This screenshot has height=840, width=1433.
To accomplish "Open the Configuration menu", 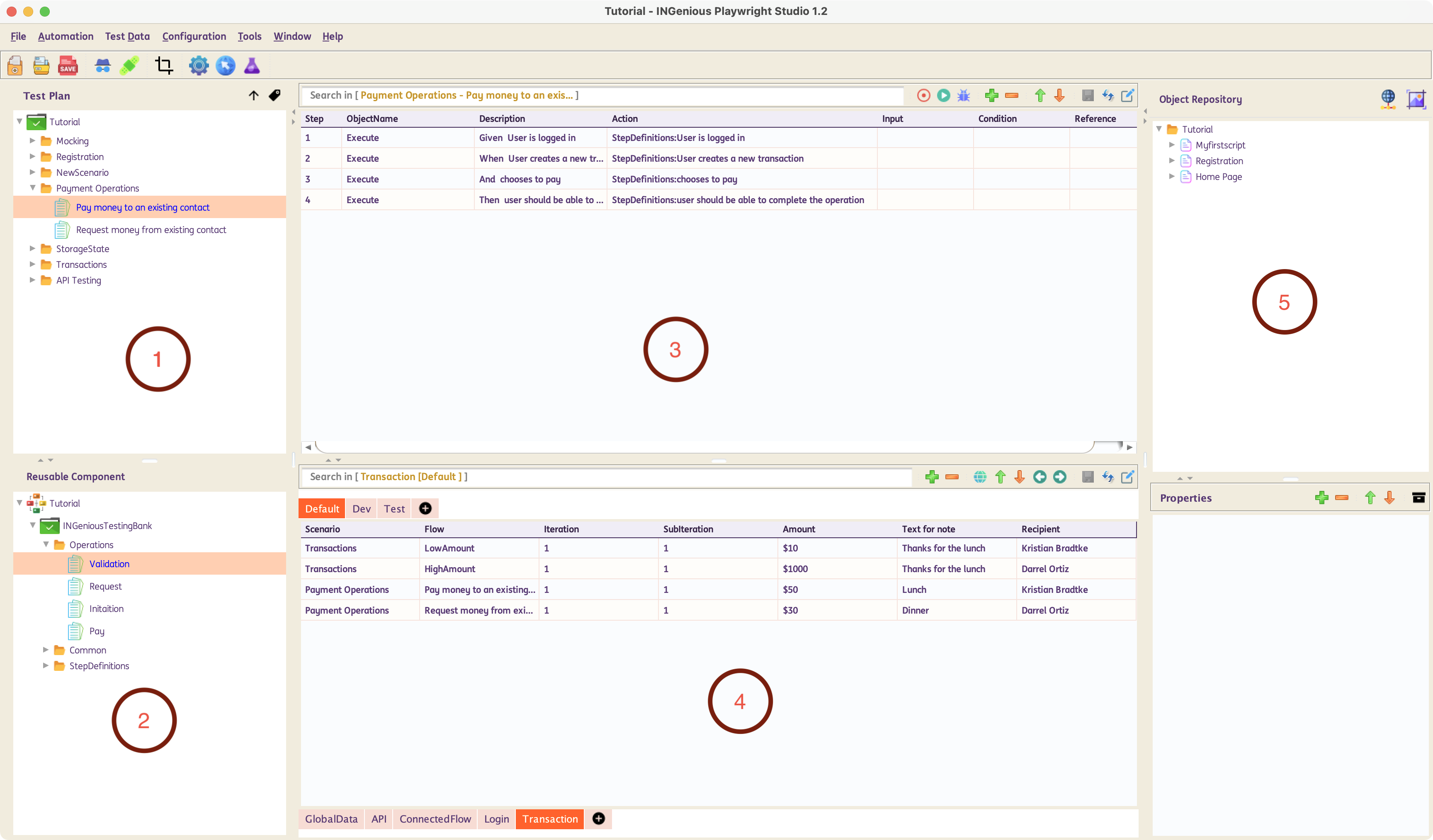I will coord(194,36).
